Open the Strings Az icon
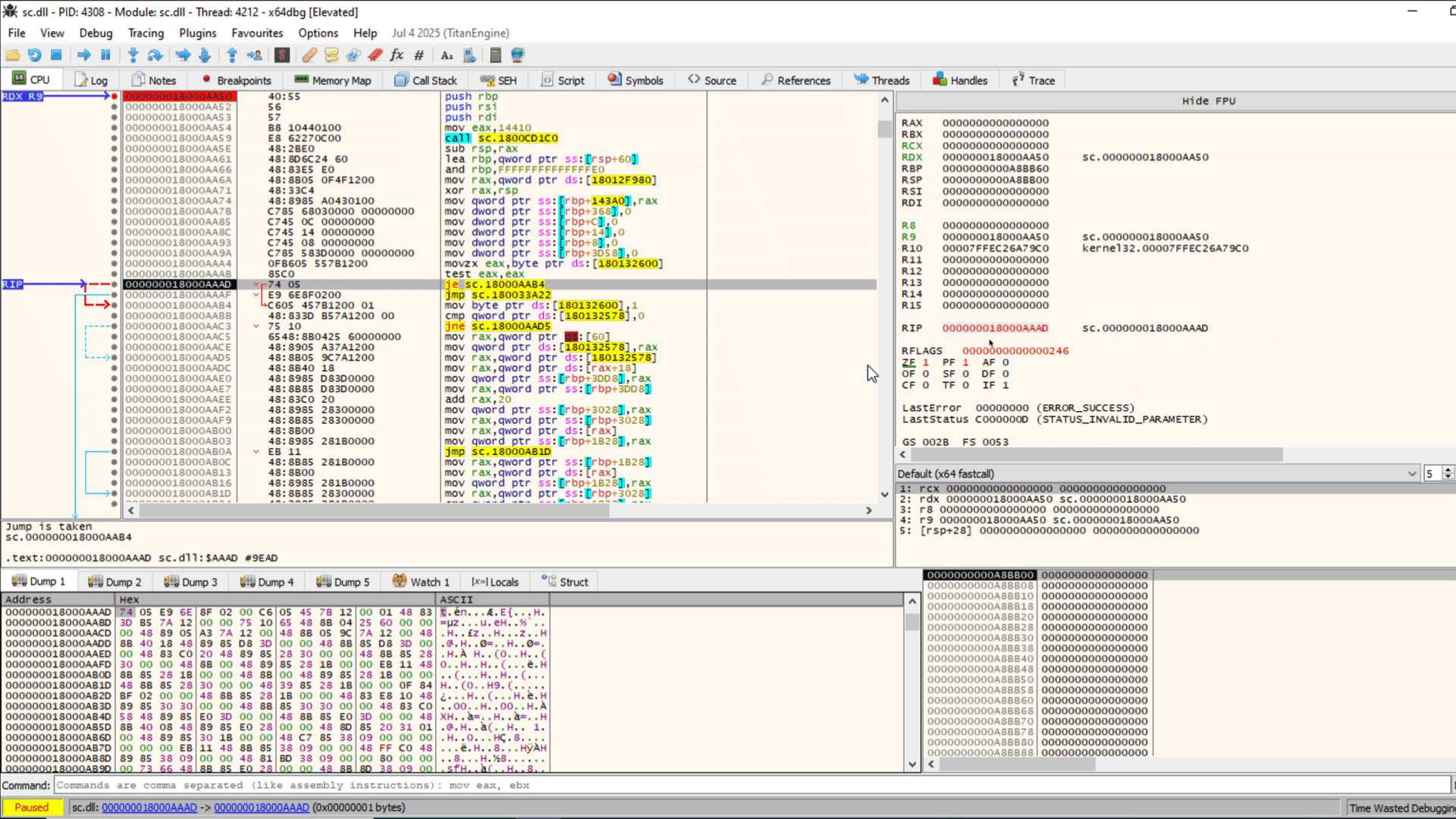 [447, 55]
